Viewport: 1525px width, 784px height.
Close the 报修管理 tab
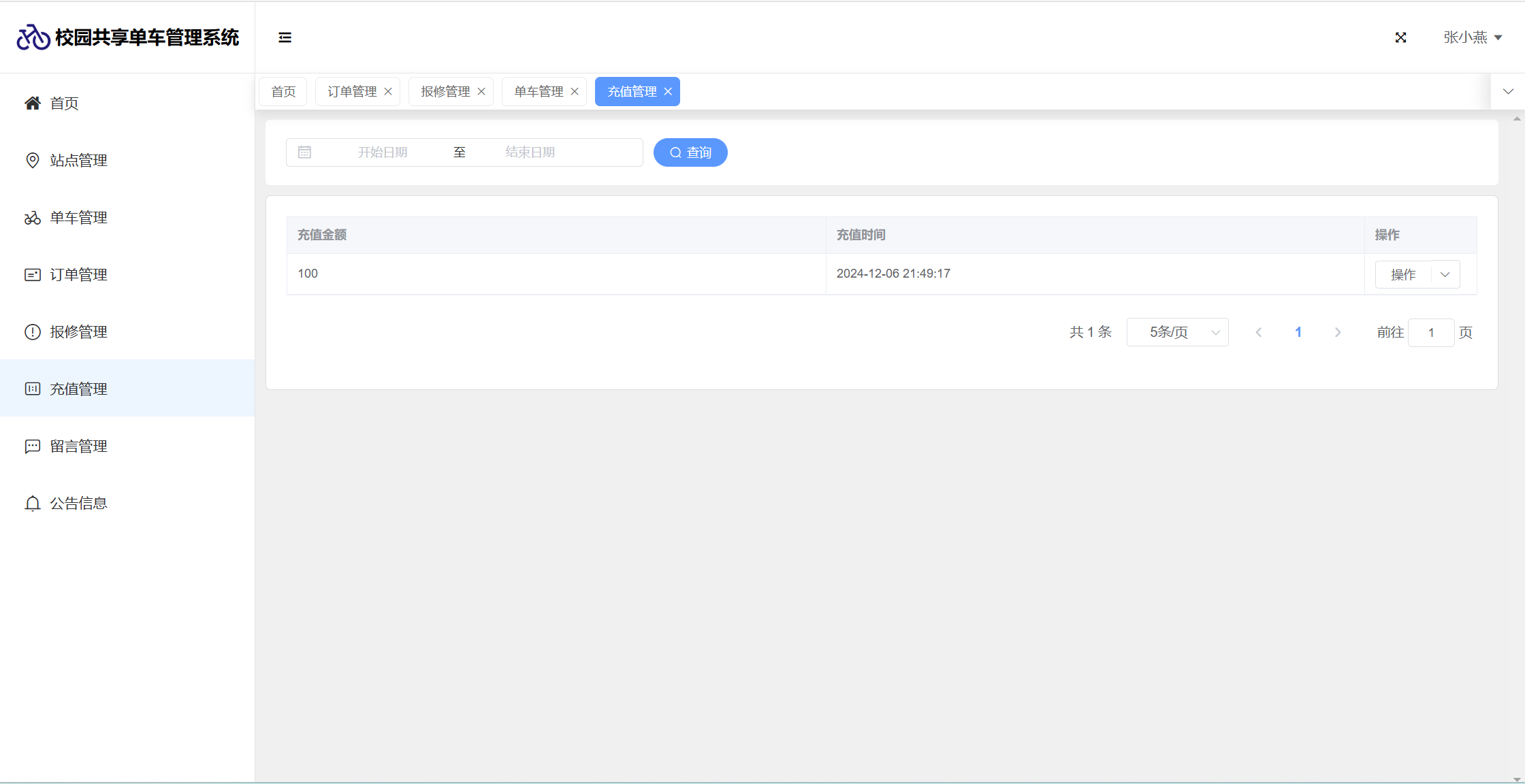(x=481, y=92)
